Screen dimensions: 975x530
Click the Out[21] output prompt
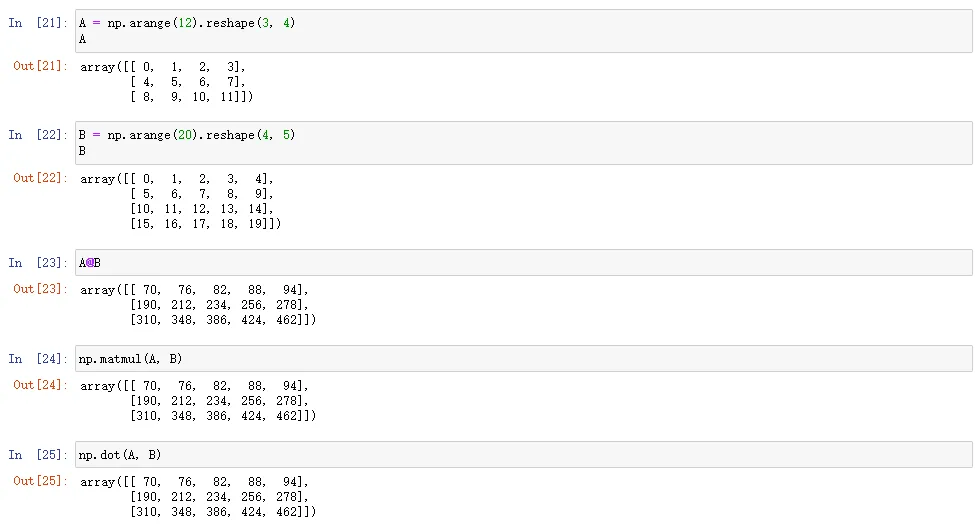point(40,66)
